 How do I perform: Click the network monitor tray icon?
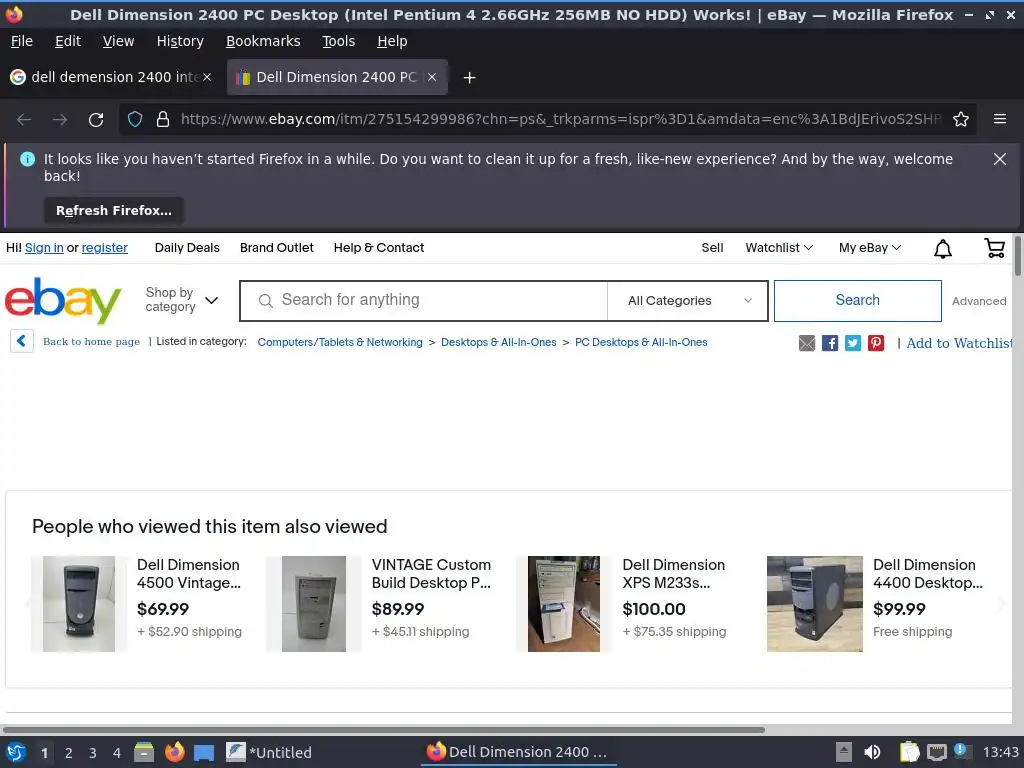pos(936,753)
